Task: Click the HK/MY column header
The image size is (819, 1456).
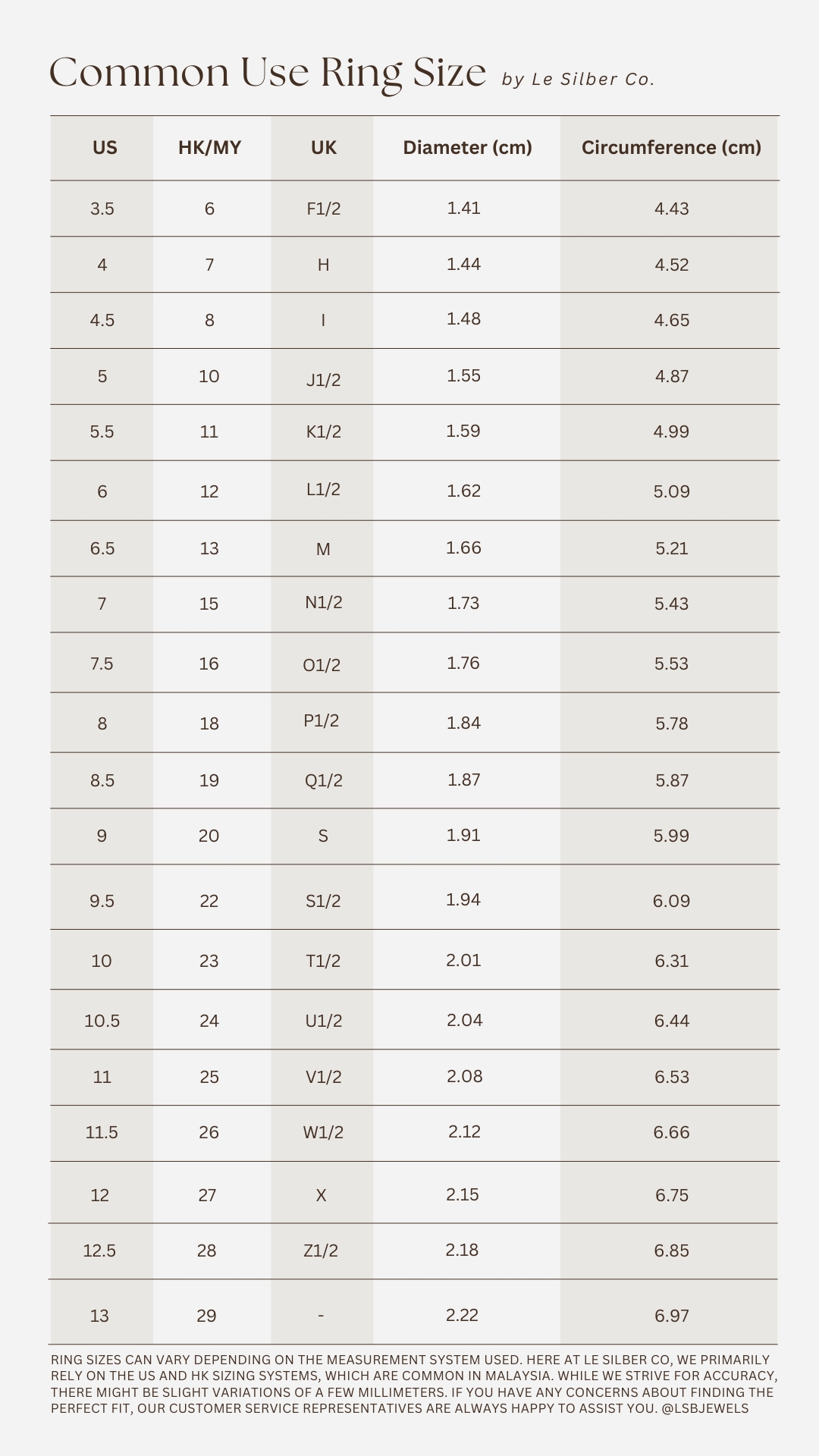Action: (209, 148)
